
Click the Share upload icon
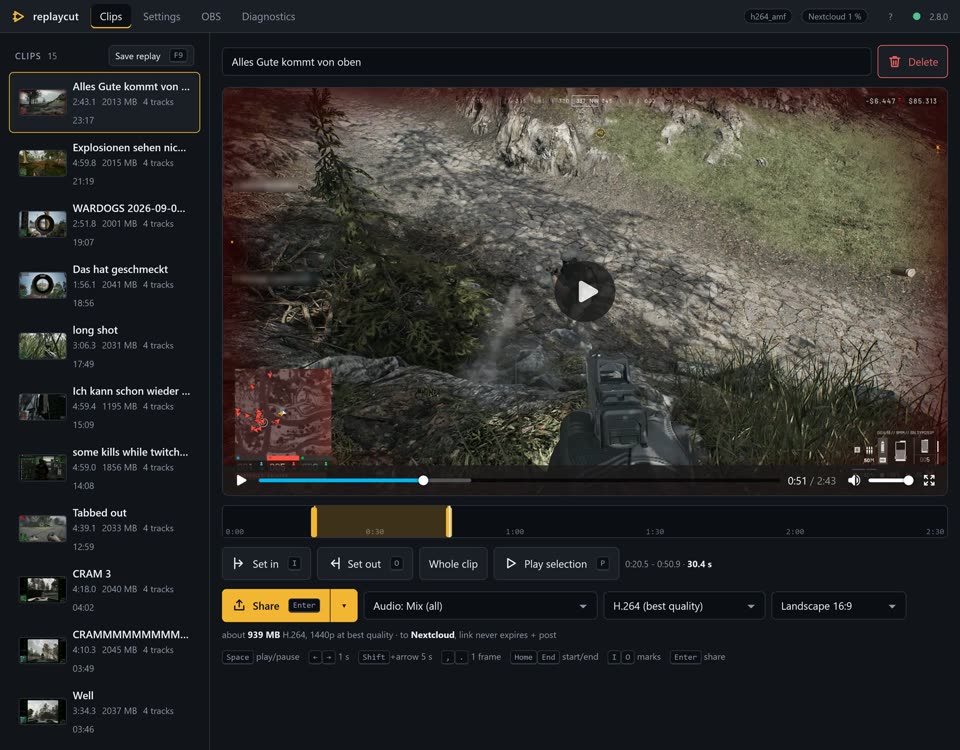point(239,606)
